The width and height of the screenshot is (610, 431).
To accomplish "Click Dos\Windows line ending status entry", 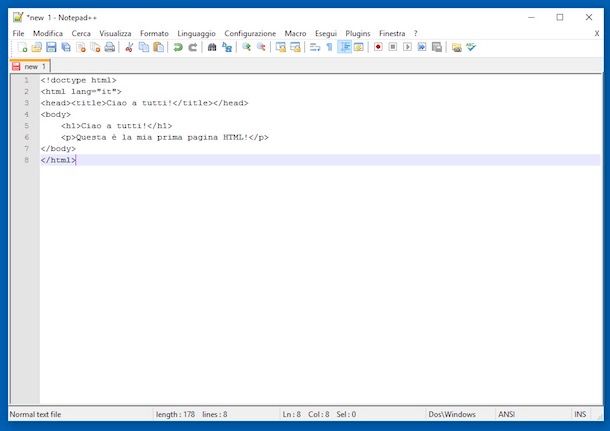I will (452, 414).
